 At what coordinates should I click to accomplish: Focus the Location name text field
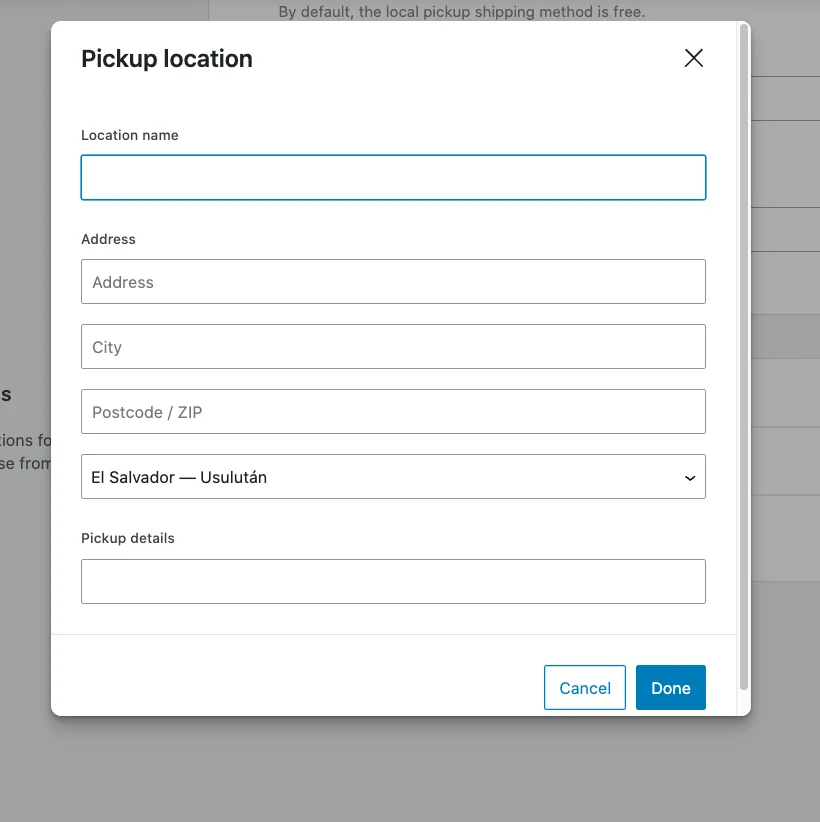point(393,178)
